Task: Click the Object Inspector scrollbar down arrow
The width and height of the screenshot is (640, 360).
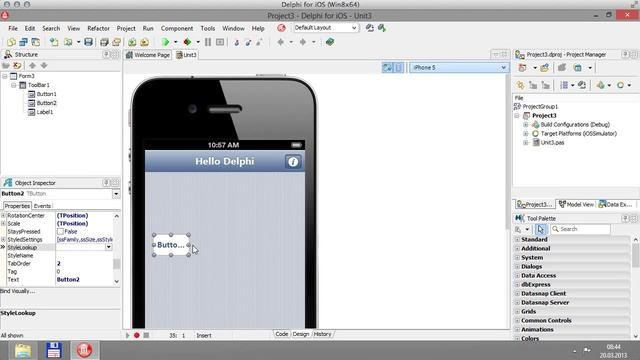Action: tap(117, 281)
